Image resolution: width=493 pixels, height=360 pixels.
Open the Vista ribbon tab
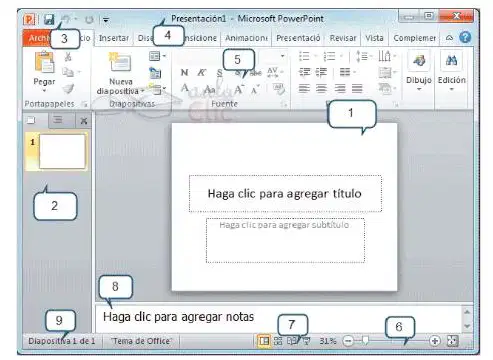click(x=374, y=38)
